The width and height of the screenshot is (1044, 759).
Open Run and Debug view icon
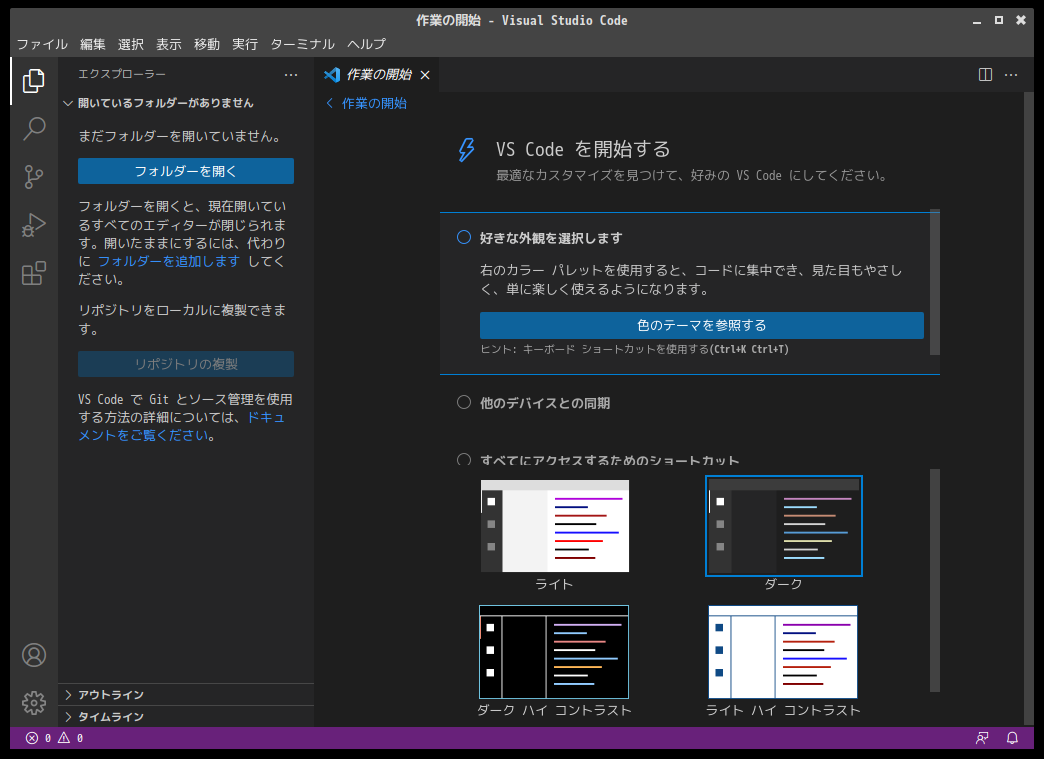point(33,225)
